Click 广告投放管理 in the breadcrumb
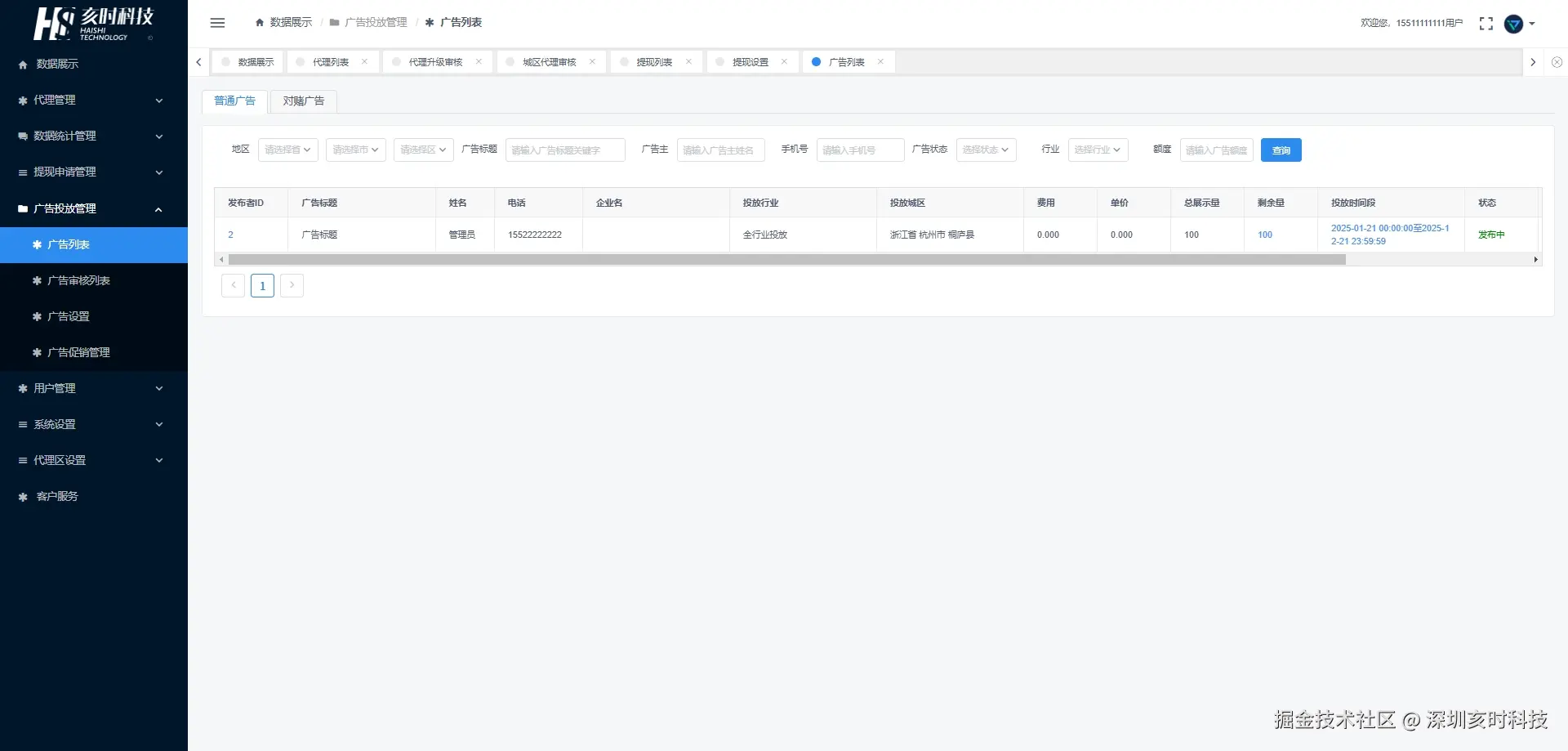The height and width of the screenshot is (751, 1568). (376, 23)
